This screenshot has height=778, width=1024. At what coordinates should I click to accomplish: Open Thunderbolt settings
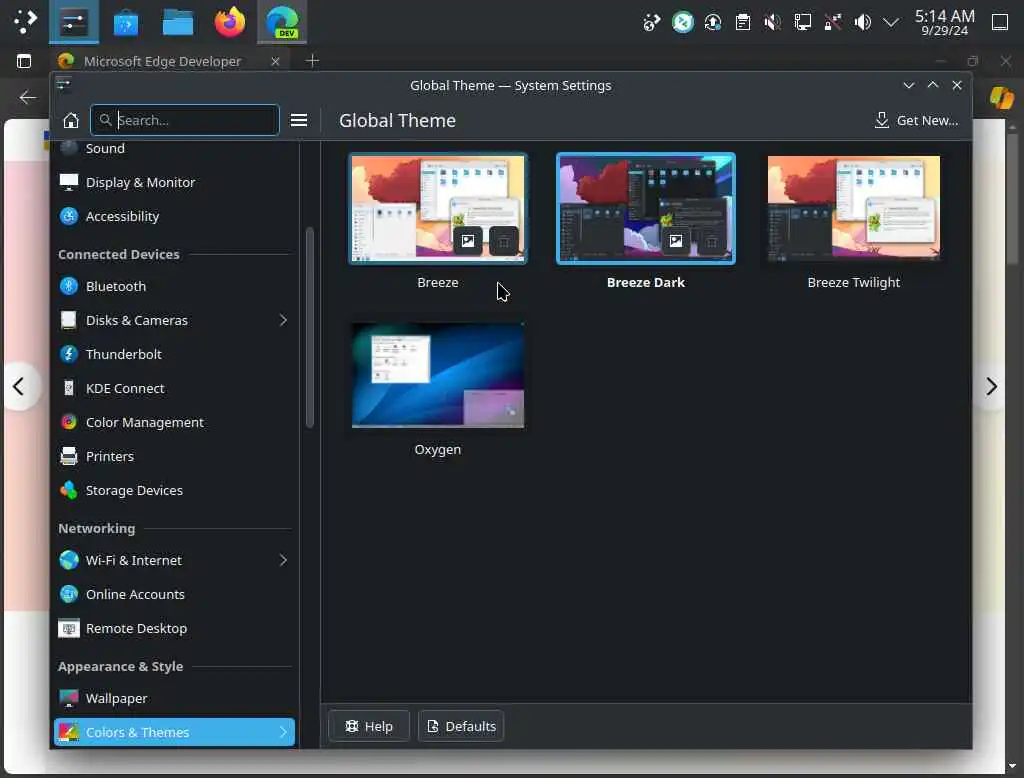pos(174,354)
